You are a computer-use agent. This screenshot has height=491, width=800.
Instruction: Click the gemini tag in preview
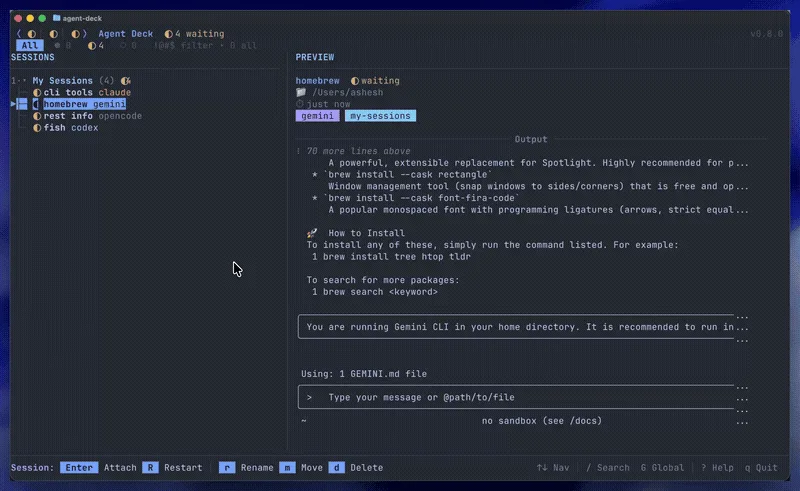[317, 116]
